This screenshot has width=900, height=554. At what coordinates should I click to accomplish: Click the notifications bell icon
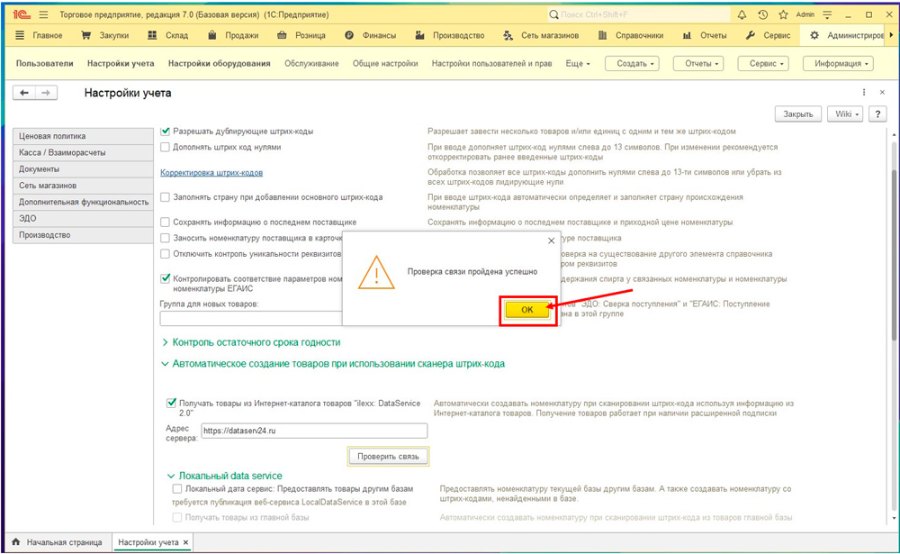742,14
